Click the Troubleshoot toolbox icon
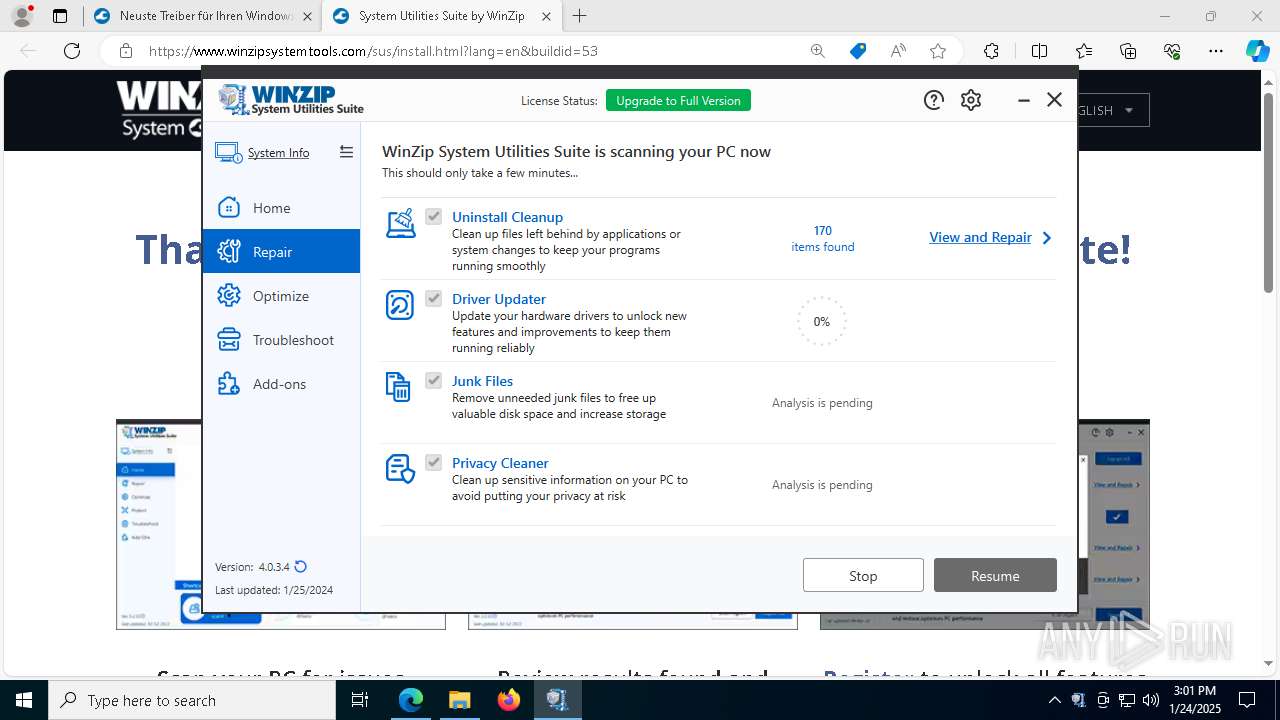 coord(229,339)
